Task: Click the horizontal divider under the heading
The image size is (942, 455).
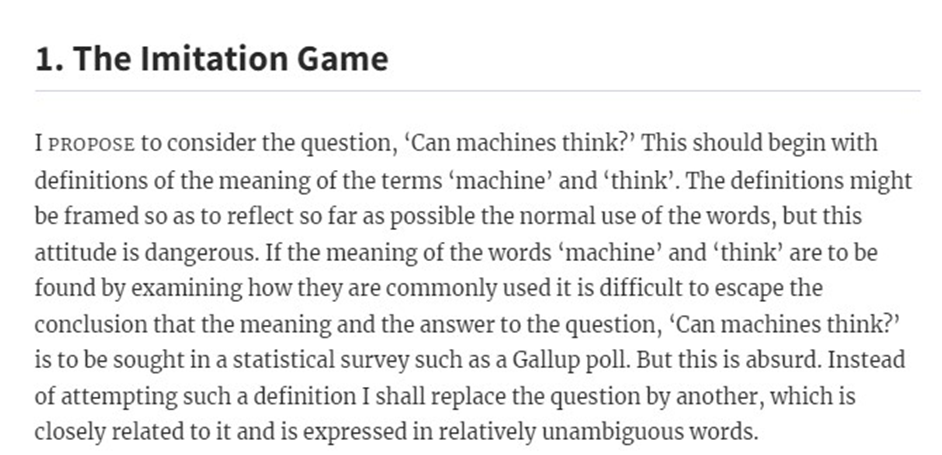Action: (478, 91)
